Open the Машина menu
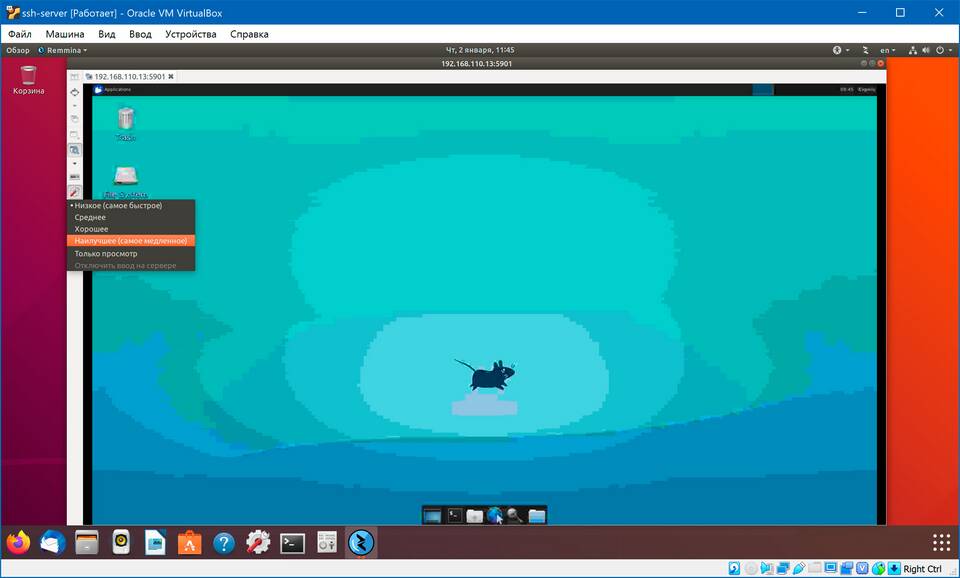Viewport: 960px width, 578px height. coord(65,34)
